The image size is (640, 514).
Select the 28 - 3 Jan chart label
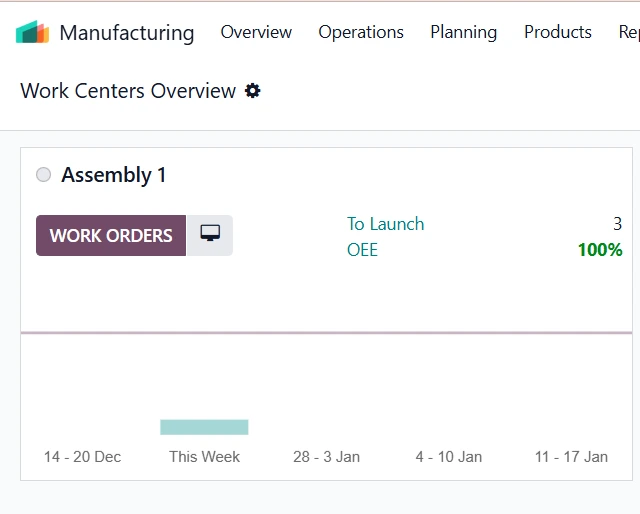(x=326, y=457)
